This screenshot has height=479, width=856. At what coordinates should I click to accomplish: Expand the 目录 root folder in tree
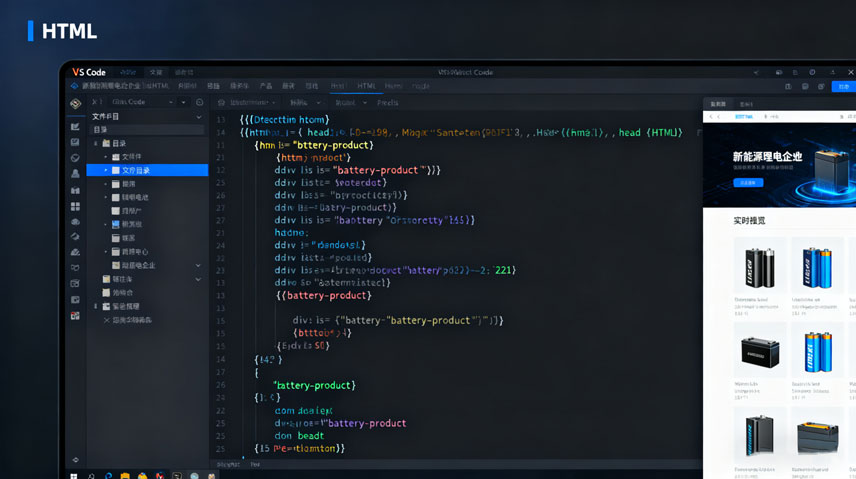click(x=97, y=143)
